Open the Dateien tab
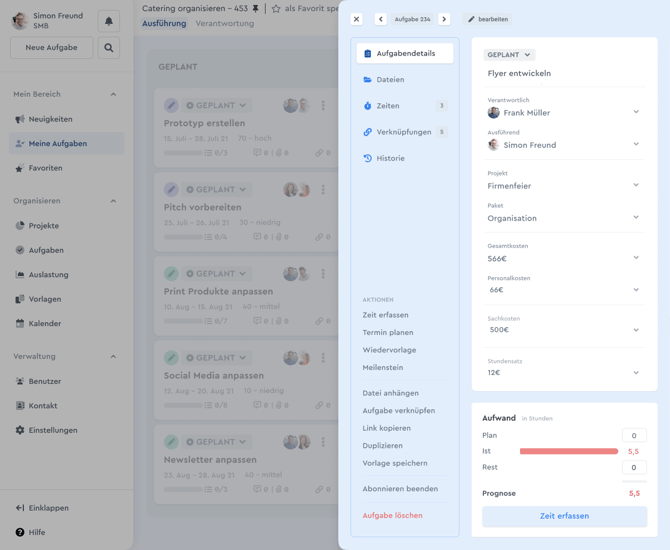Screen dimensions: 670x550 [390, 80]
